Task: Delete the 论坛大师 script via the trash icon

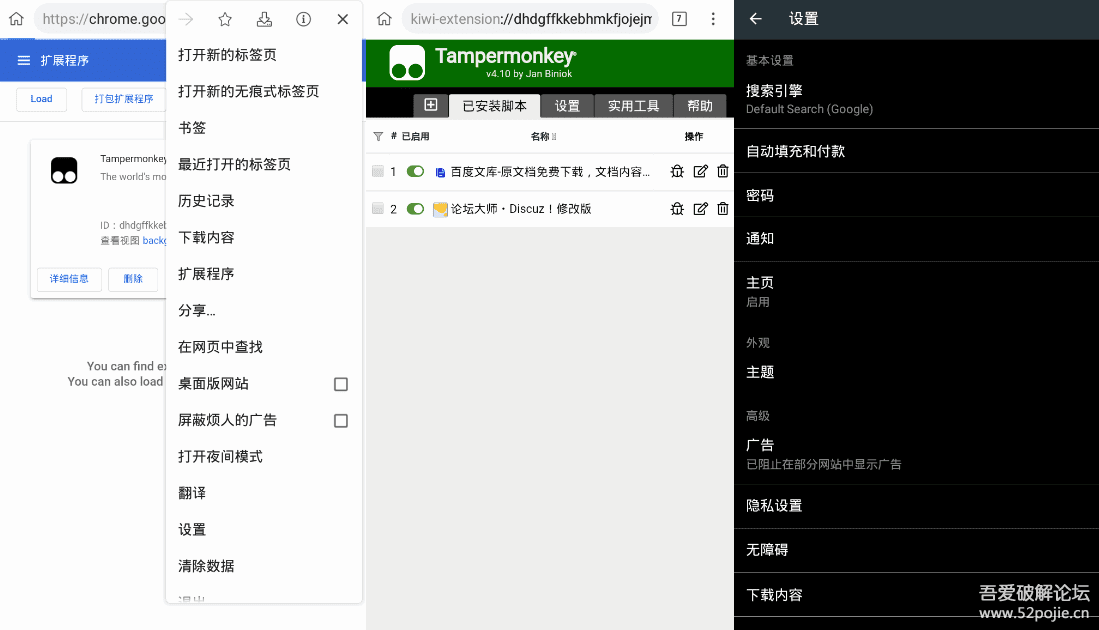Action: coord(723,208)
